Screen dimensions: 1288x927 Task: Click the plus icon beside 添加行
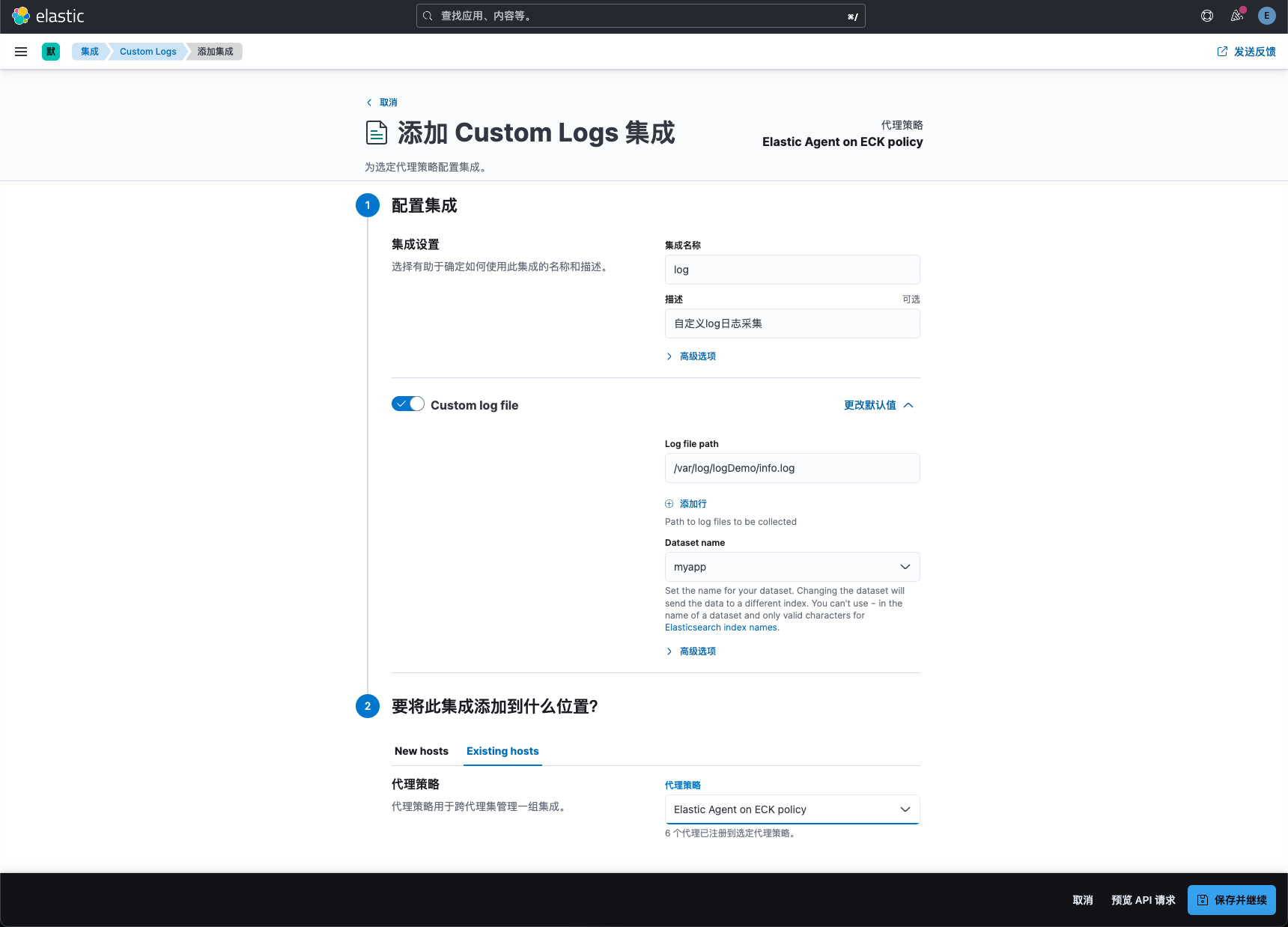(669, 504)
